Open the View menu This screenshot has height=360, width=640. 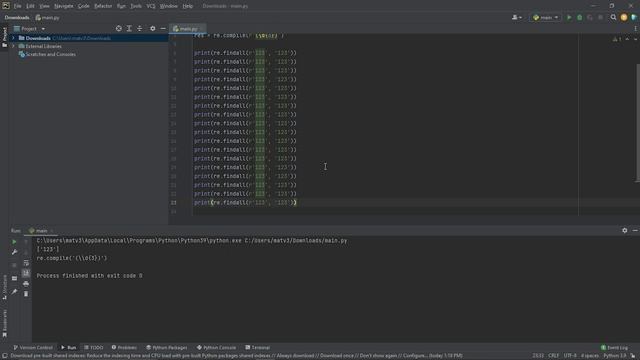click(x=44, y=6)
